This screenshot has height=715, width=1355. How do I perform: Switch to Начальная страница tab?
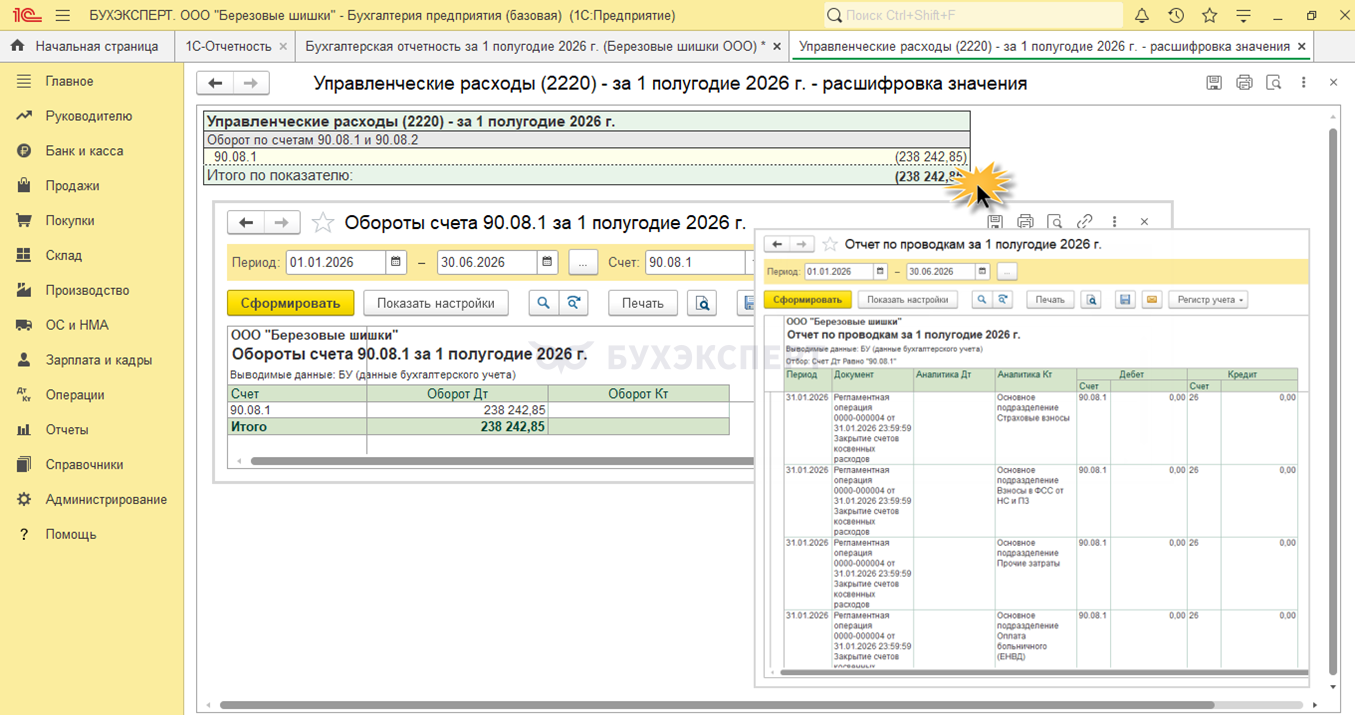click(86, 46)
